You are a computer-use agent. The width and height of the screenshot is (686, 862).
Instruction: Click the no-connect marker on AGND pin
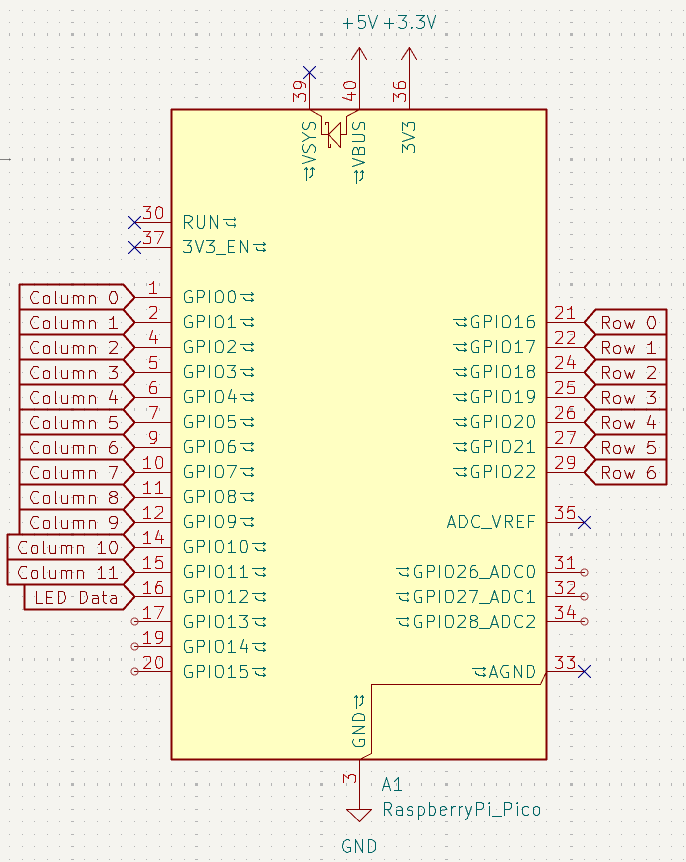tap(585, 671)
